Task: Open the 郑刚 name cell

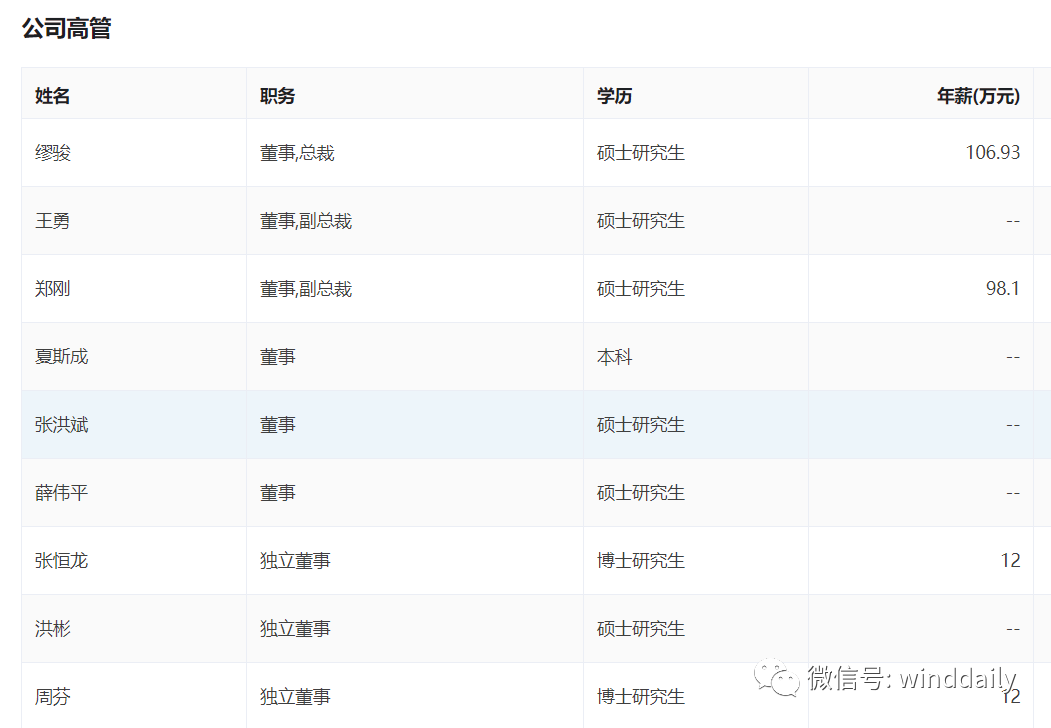Action: 53,289
